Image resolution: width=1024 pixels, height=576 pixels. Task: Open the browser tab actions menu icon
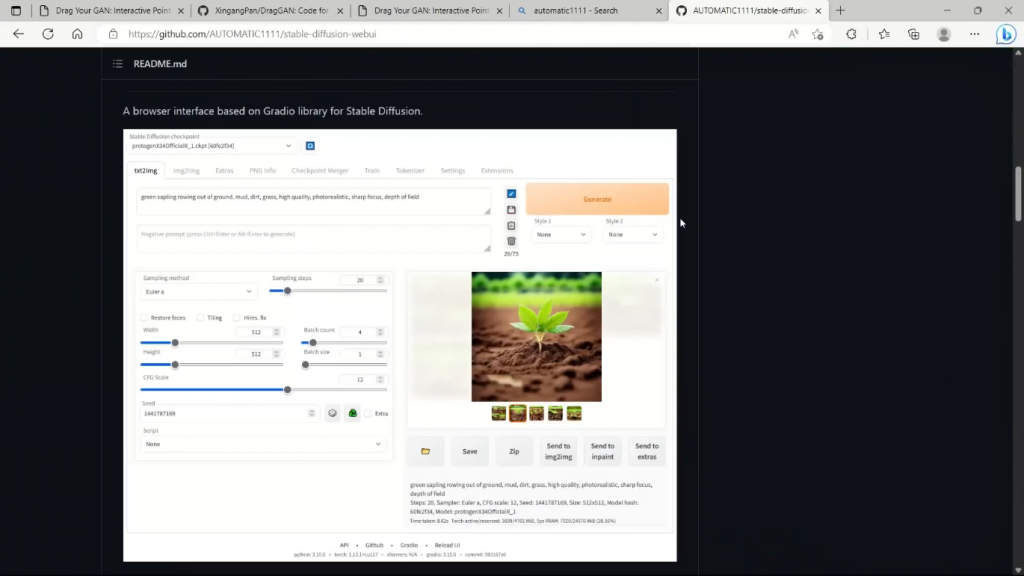click(16, 10)
